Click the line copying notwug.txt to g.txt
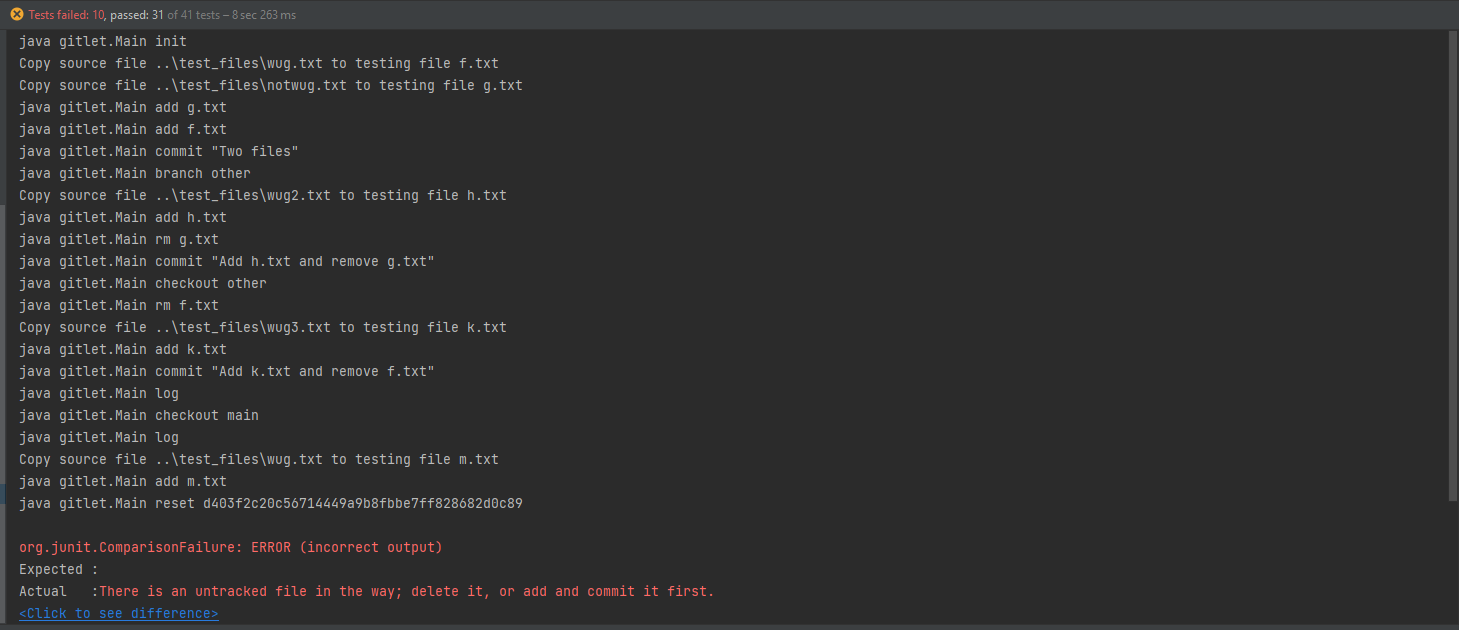Viewport: 1459px width, 630px height. (x=270, y=85)
